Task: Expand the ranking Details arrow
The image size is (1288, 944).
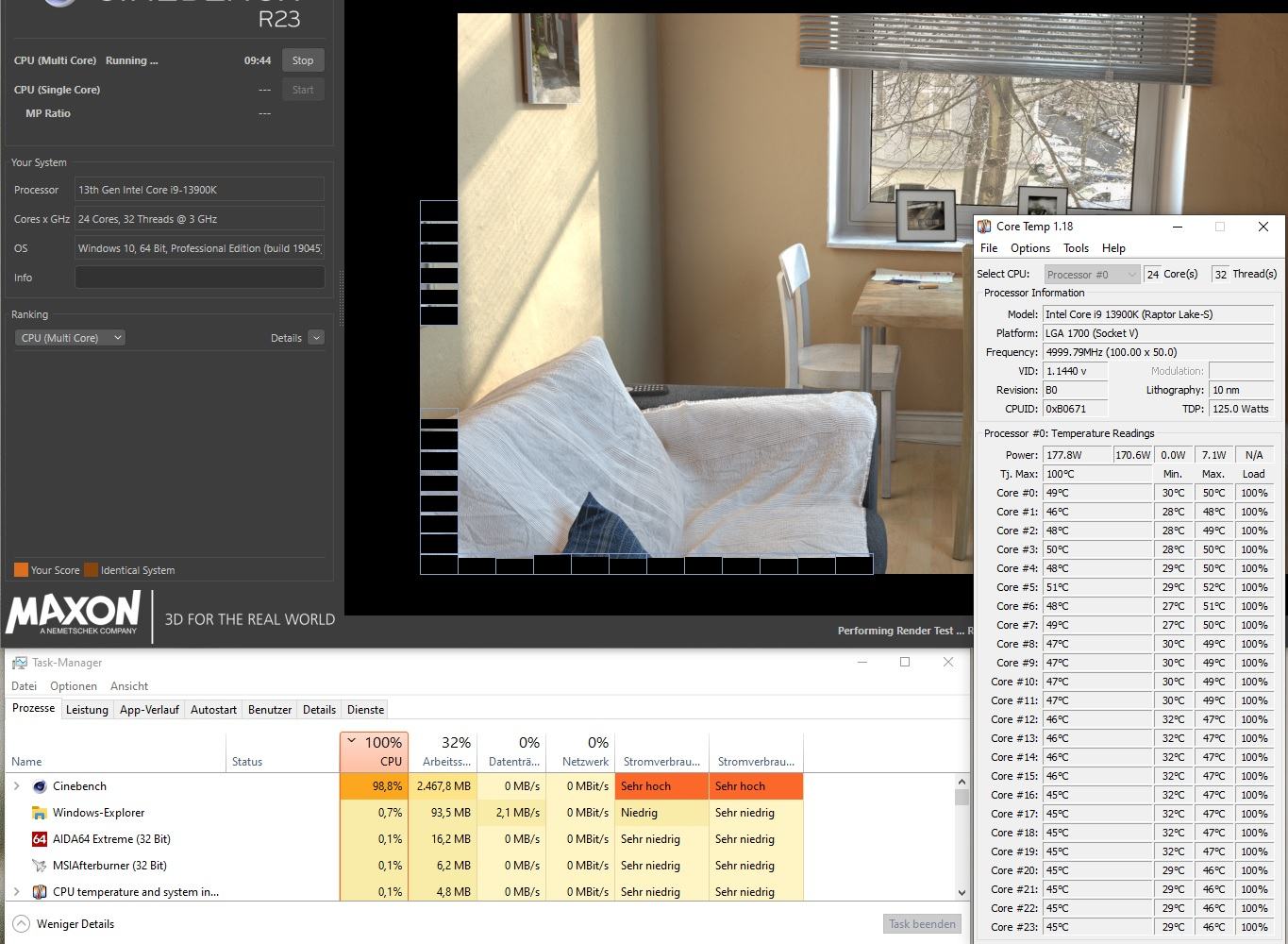Action: point(316,338)
